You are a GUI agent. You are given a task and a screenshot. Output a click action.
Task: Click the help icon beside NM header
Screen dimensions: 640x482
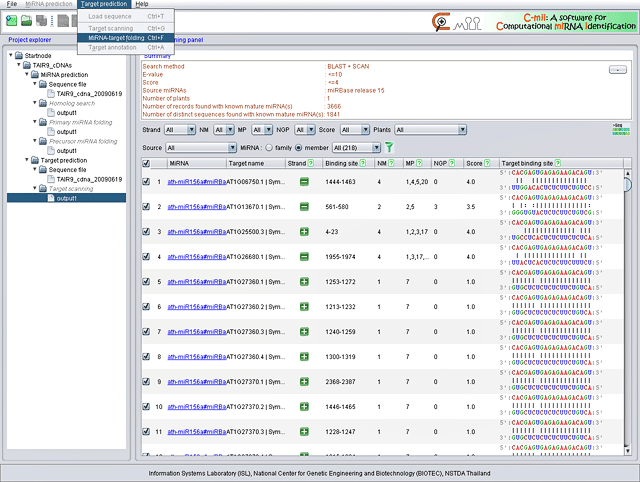point(391,163)
